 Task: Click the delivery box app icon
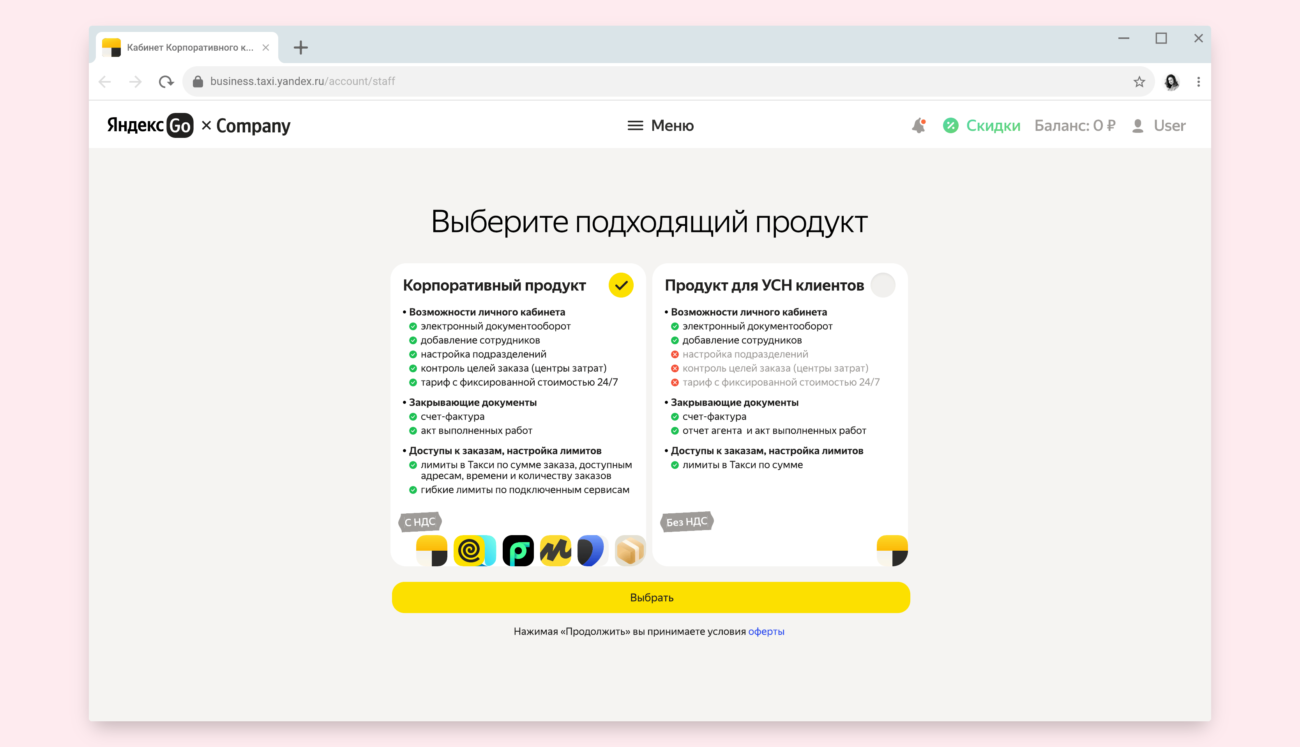coord(630,550)
